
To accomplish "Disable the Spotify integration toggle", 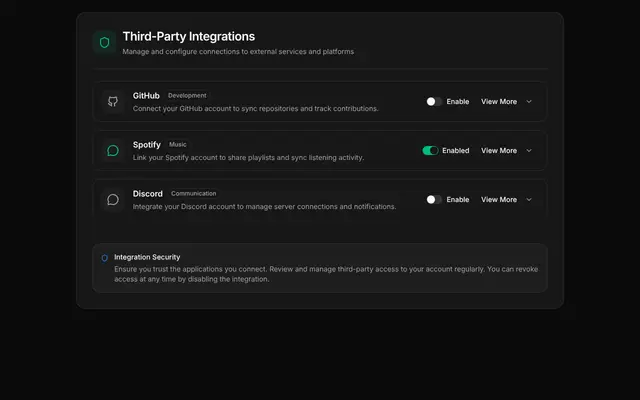I will pos(430,151).
